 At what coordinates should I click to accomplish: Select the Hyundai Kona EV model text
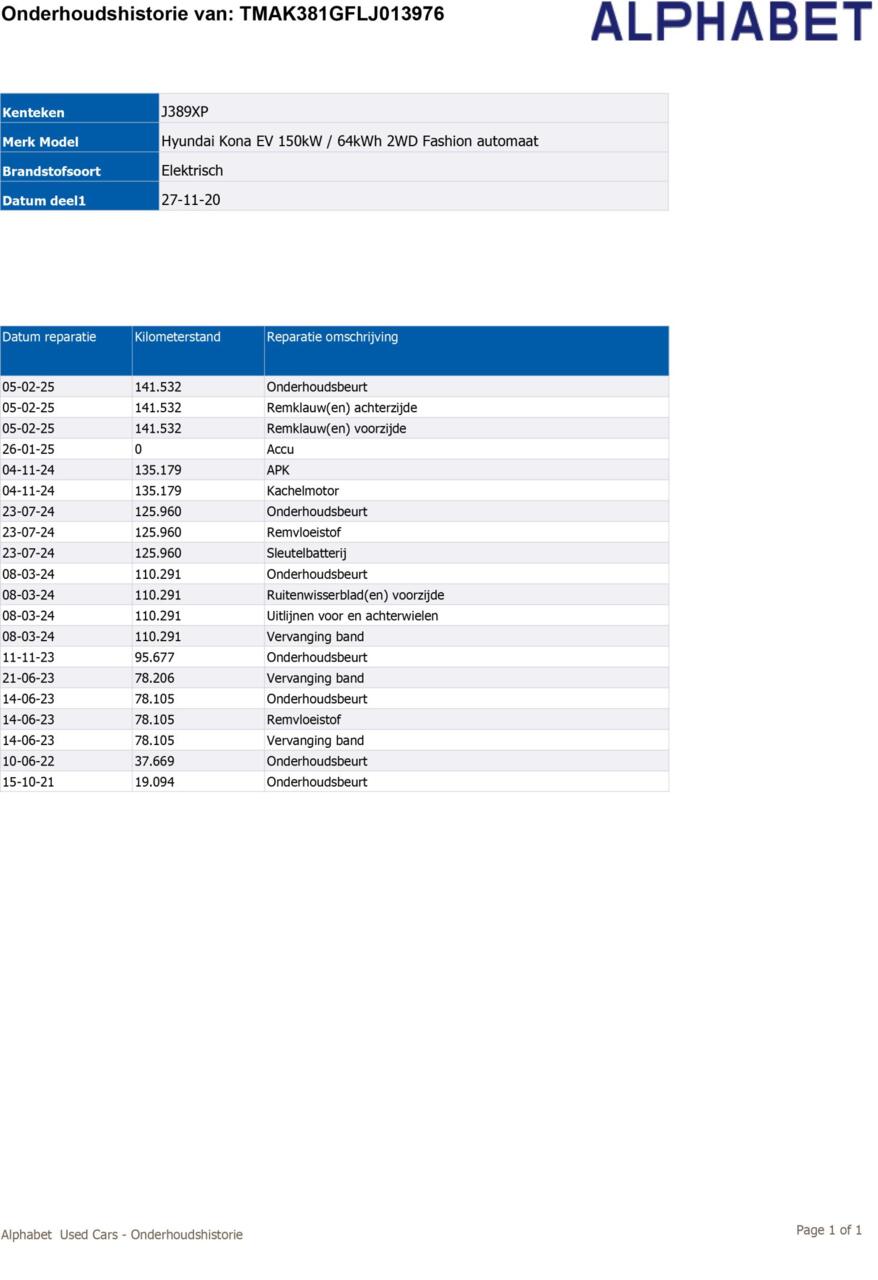(349, 141)
